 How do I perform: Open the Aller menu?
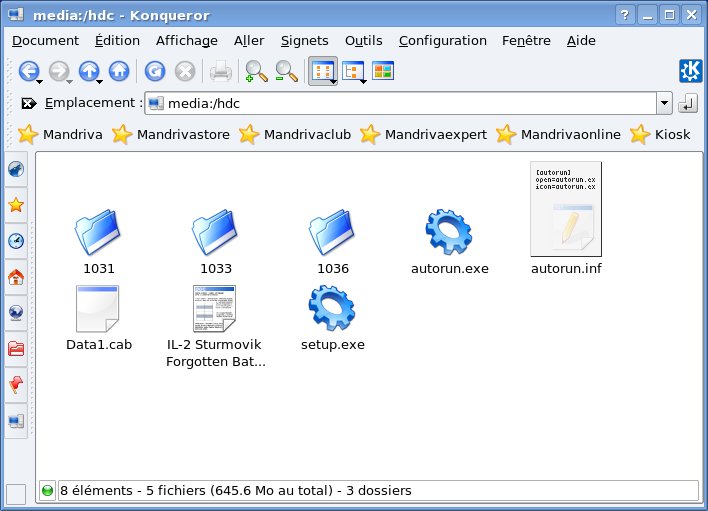point(249,41)
